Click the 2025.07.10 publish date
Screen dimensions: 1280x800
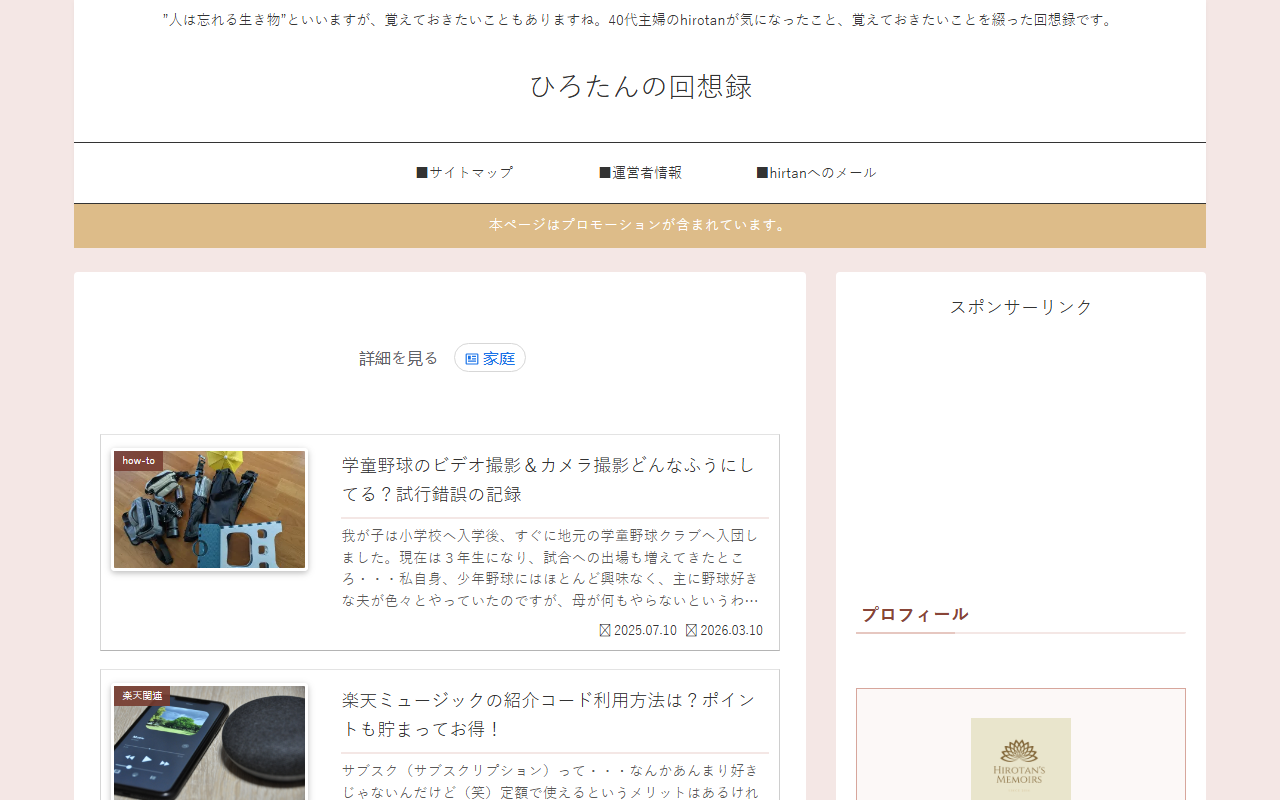tap(645, 630)
